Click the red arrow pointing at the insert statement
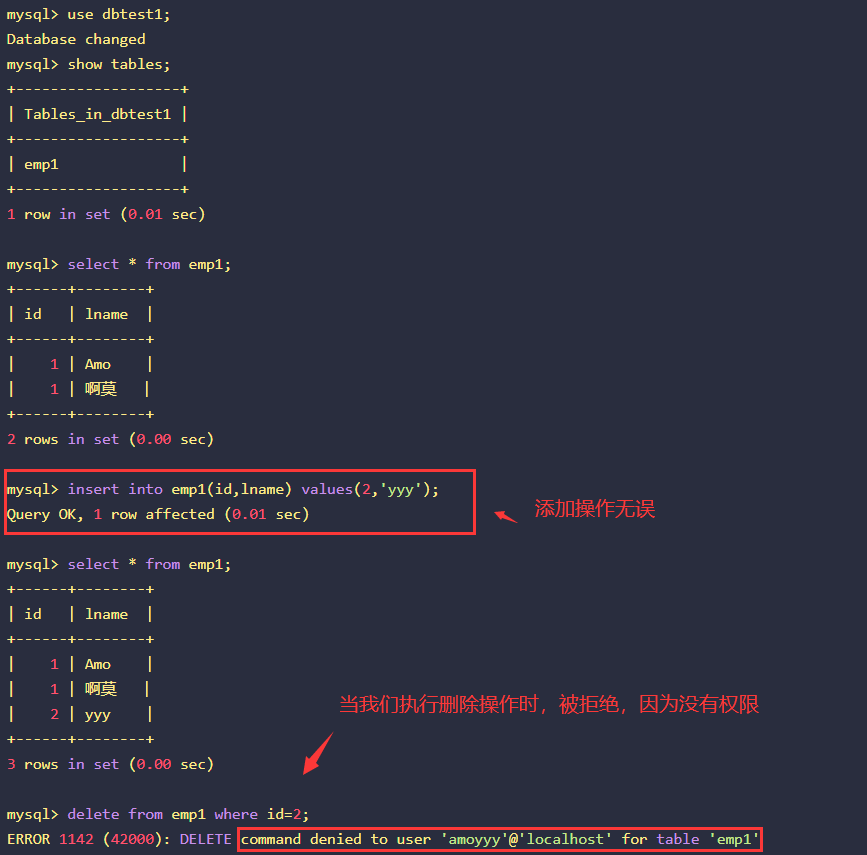Image resolution: width=867 pixels, height=855 pixels. (507, 516)
